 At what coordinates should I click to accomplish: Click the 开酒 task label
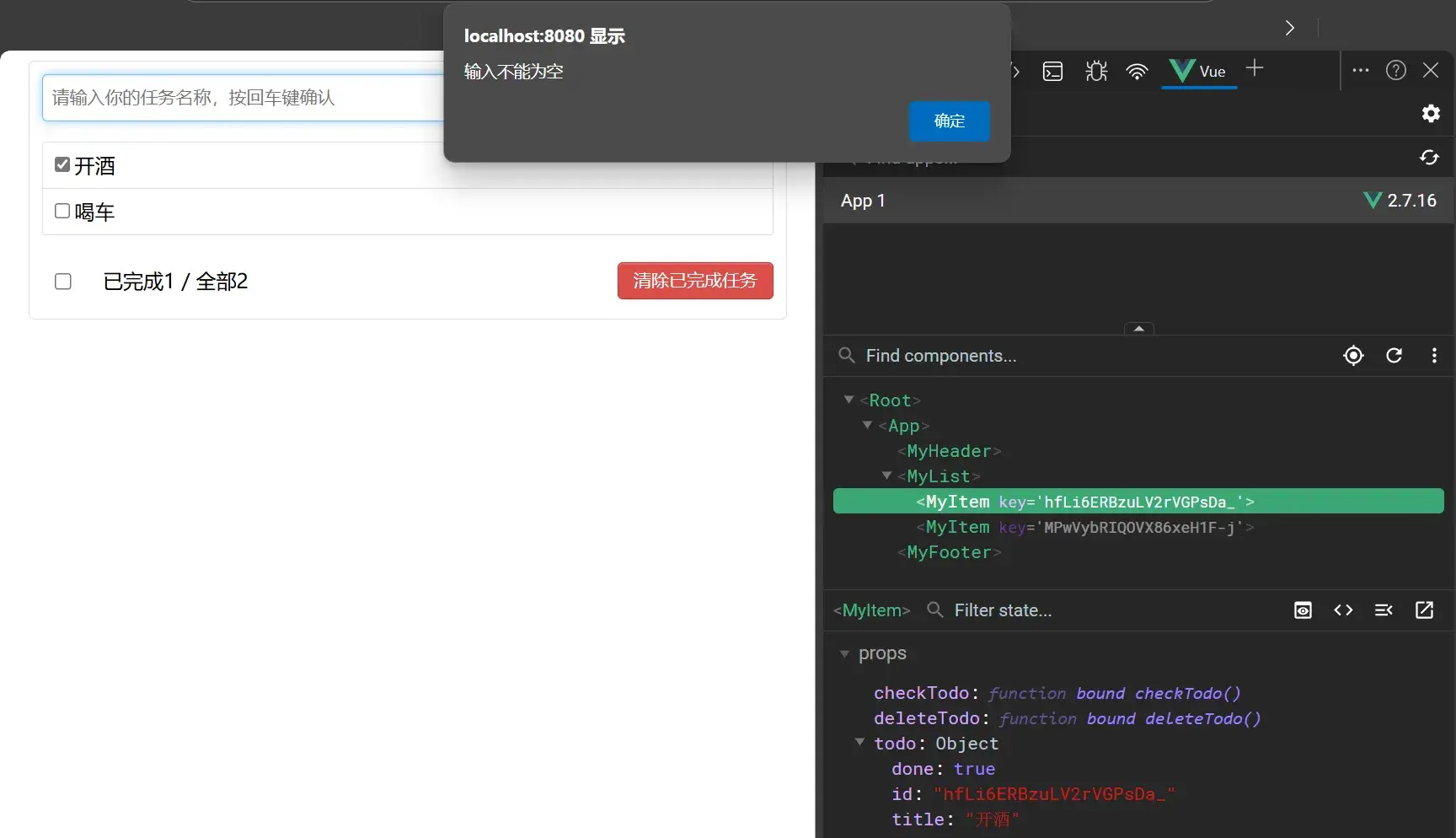point(94,166)
